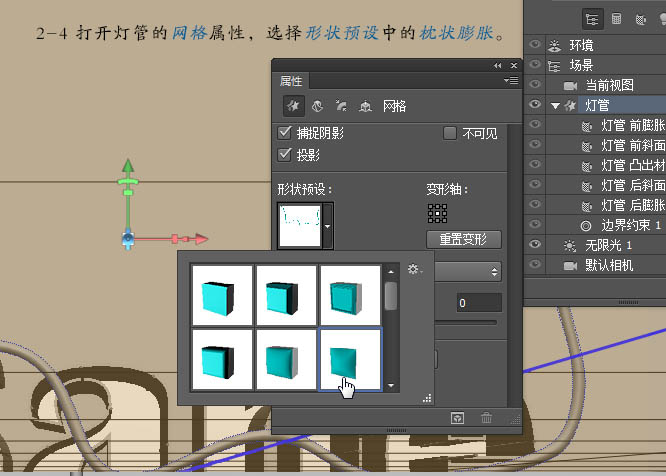Collapse the 灯管 tree item
666x476 pixels.
tap(555, 105)
